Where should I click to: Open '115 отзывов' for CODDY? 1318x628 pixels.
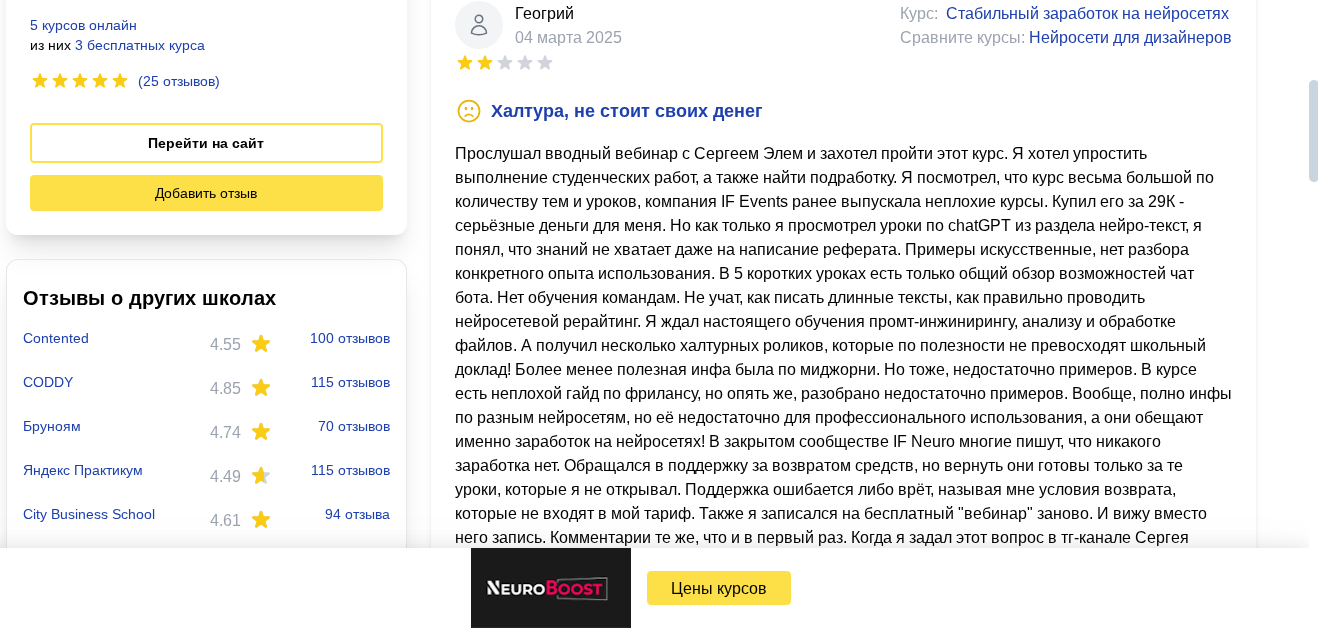pos(350,382)
